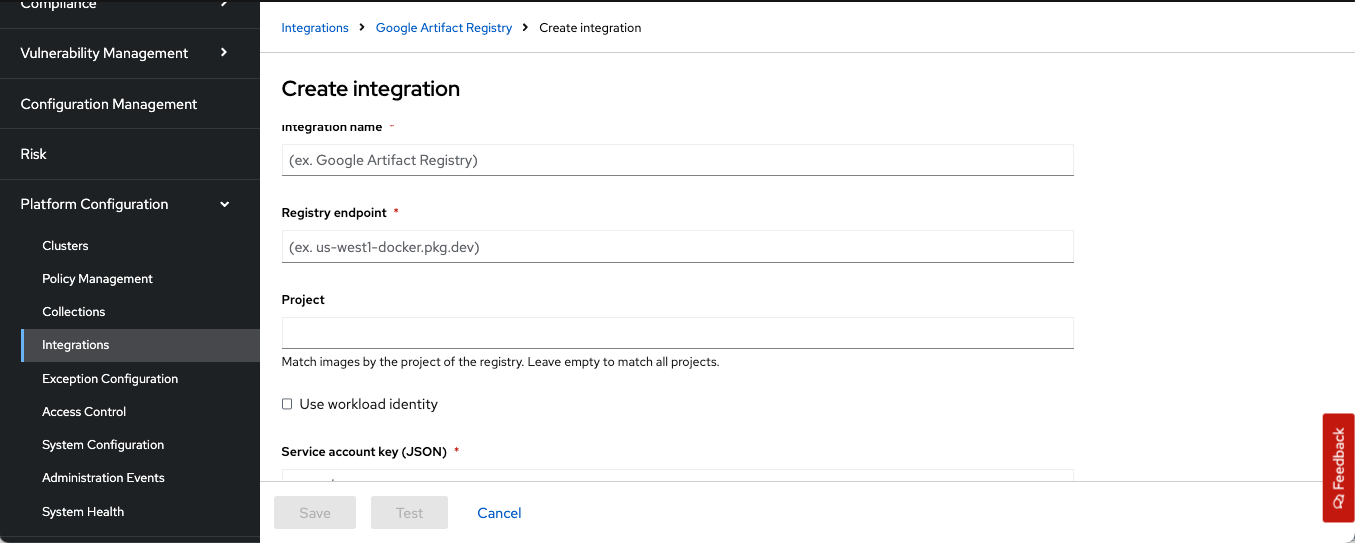
Task: View Administration Events
Action: 103,478
